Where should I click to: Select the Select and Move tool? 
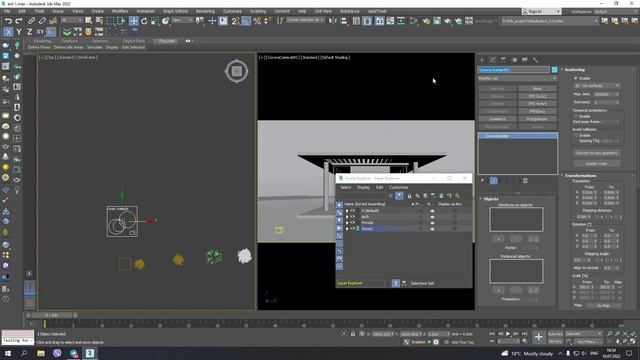point(133,21)
